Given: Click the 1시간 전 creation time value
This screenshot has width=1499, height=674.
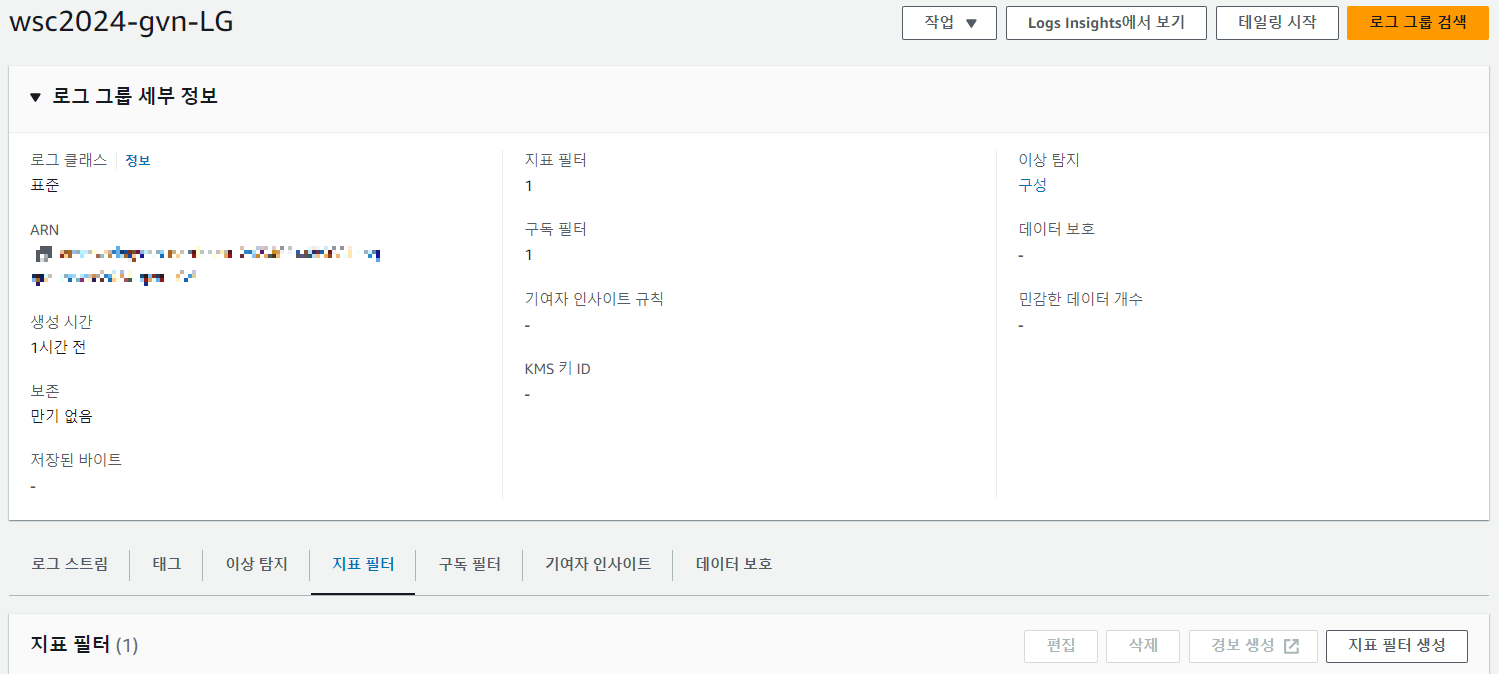Looking at the screenshot, I should coord(59,347).
